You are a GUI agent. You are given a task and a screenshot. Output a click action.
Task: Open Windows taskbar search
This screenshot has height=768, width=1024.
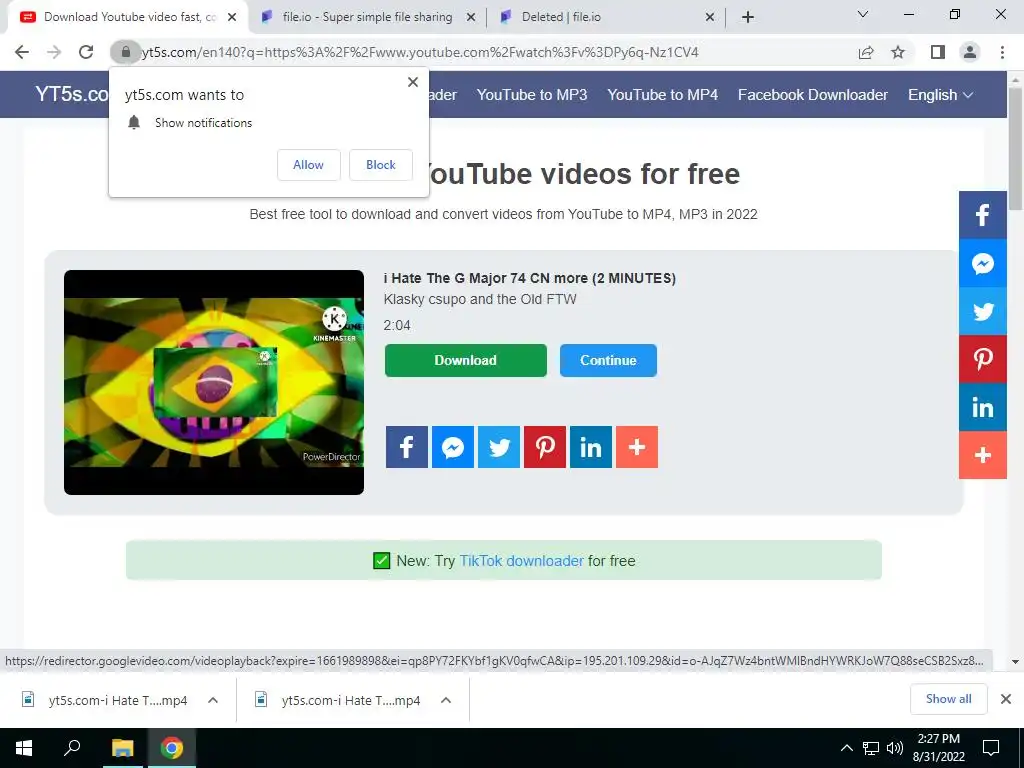click(x=72, y=748)
